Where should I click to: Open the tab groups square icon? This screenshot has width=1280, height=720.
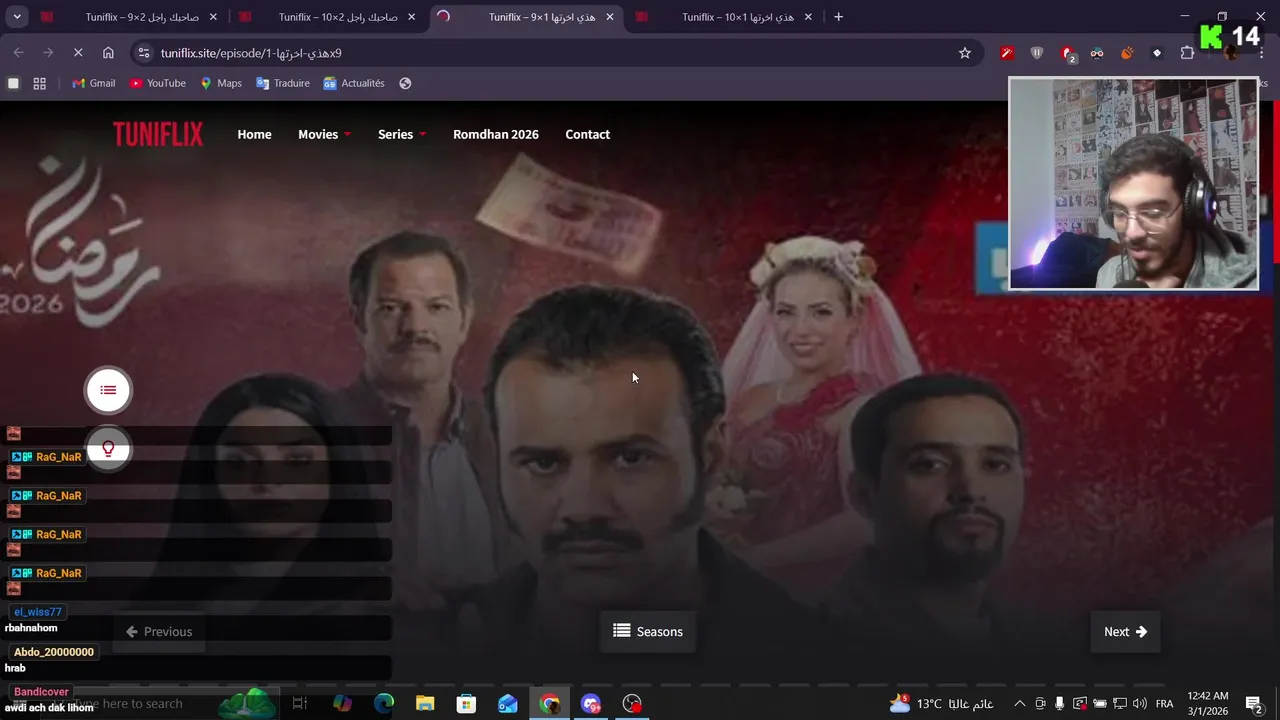click(13, 83)
